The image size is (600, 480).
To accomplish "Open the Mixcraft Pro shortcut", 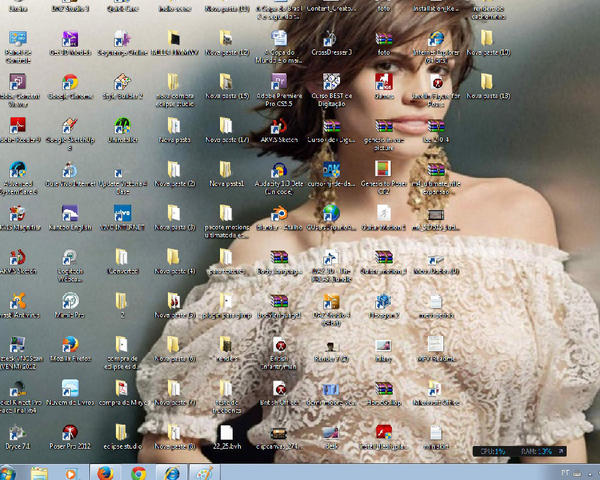I will 70,306.
